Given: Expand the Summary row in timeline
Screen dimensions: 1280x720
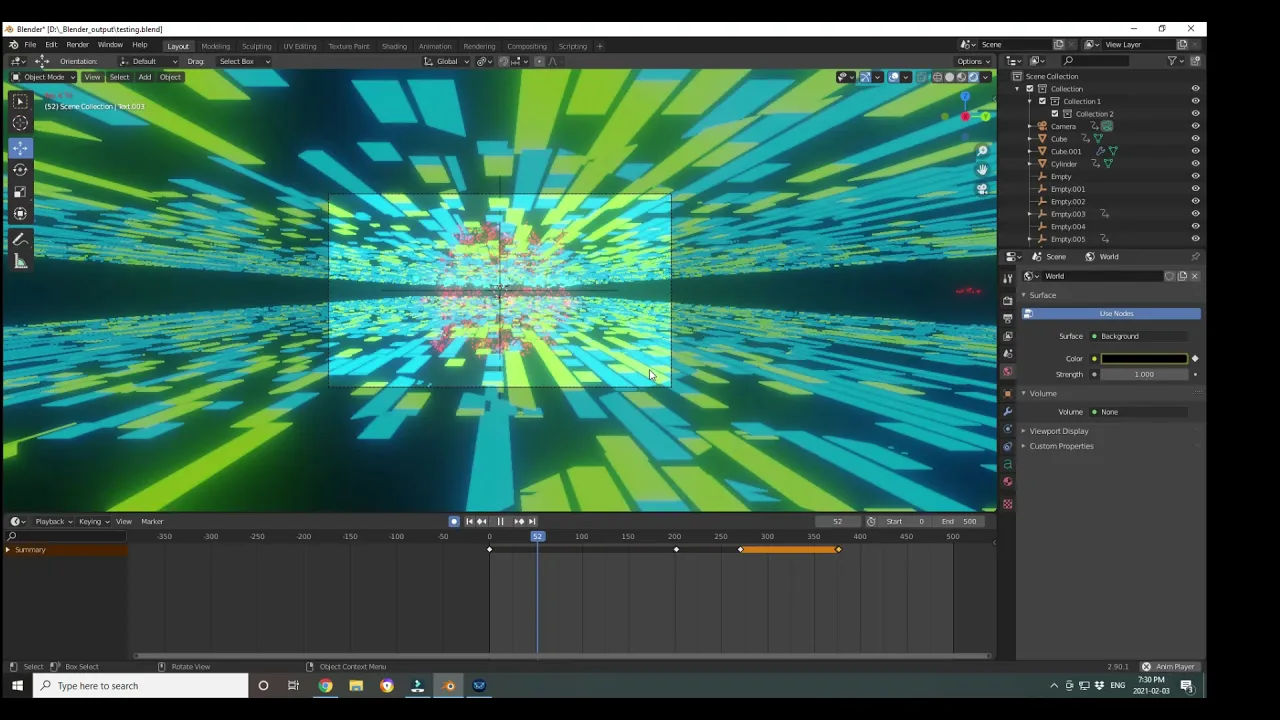Looking at the screenshot, I should click(8, 550).
